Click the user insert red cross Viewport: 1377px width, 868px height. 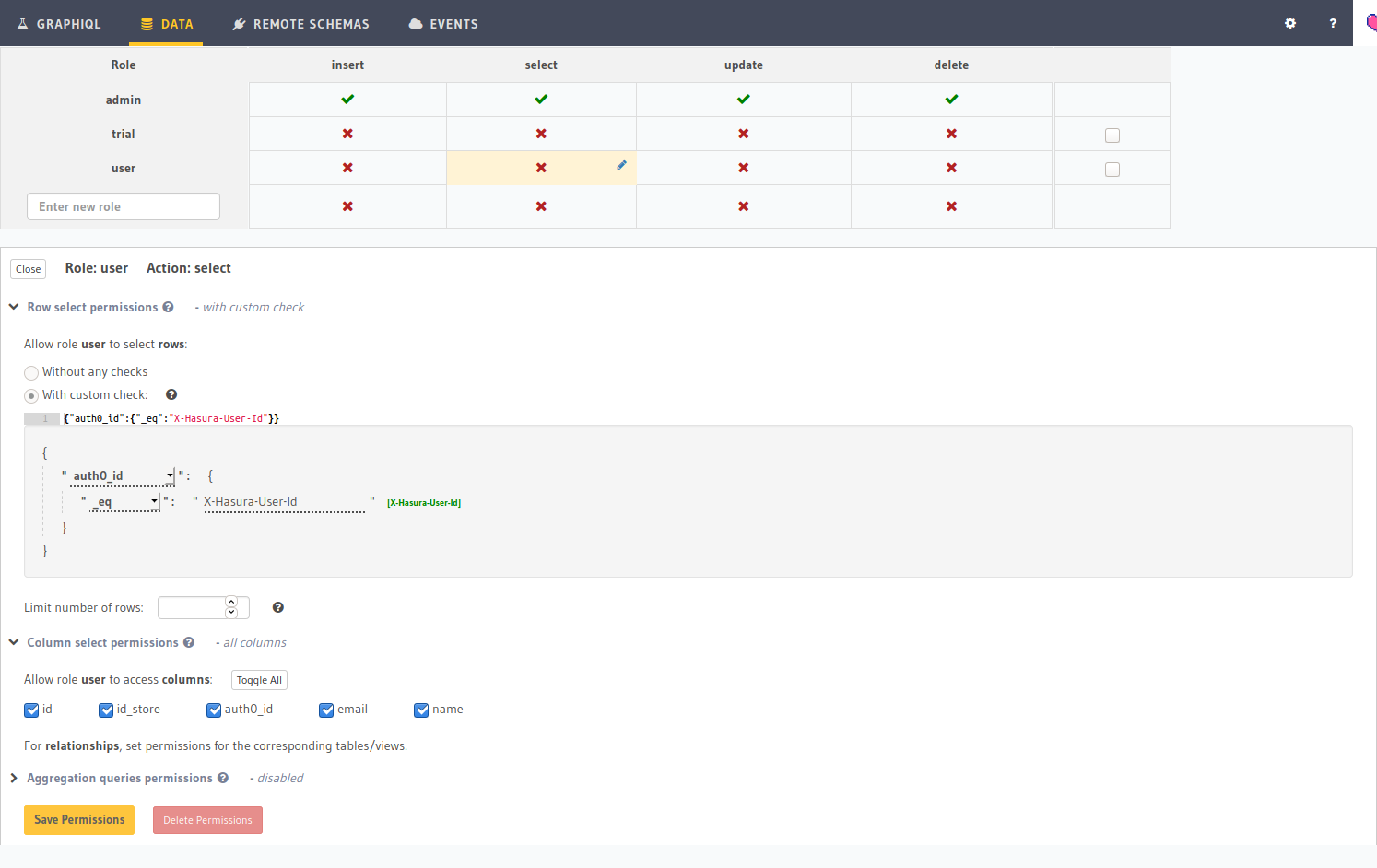tap(347, 168)
